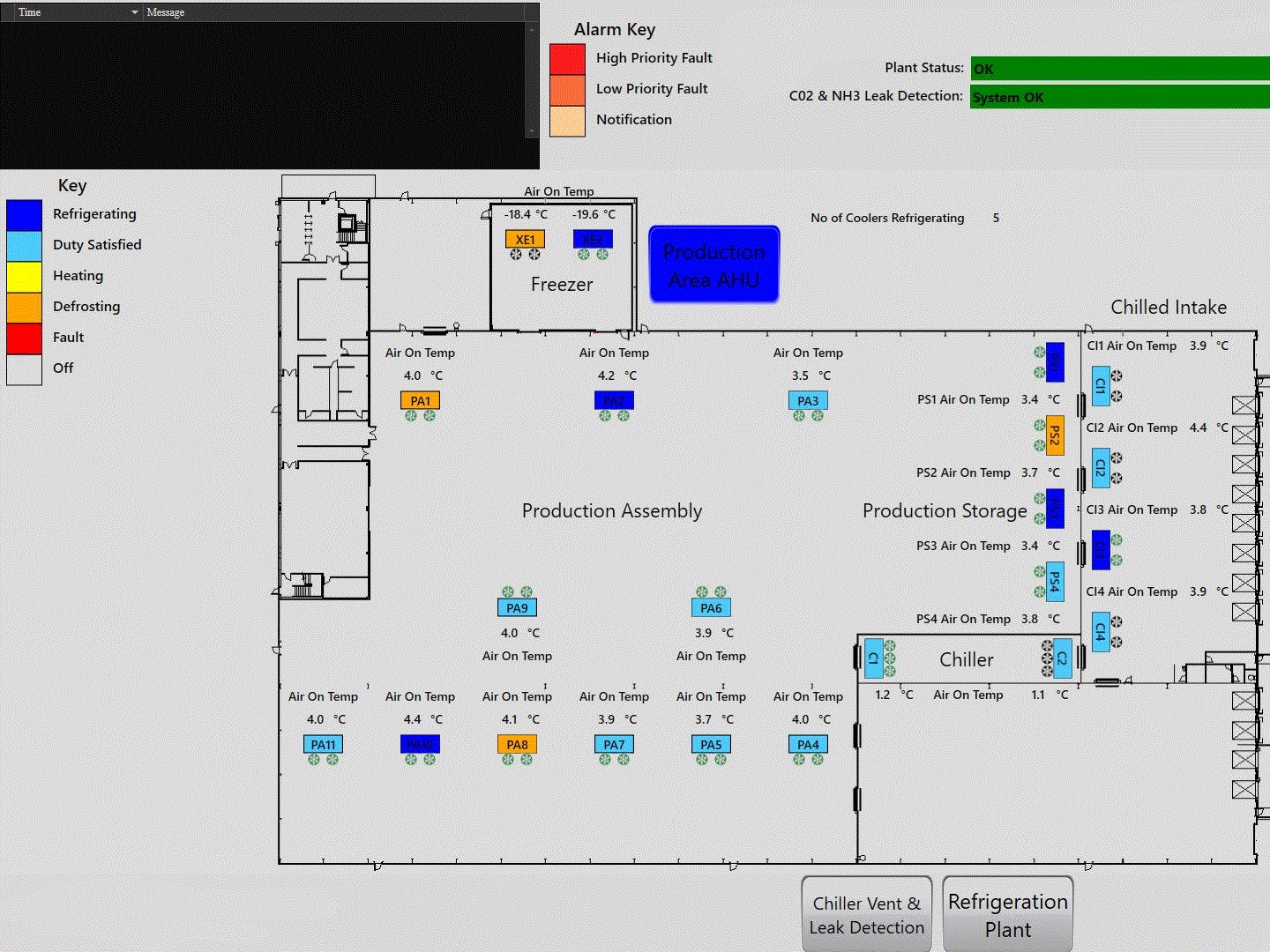Image resolution: width=1270 pixels, height=952 pixels.
Task: Select the XE1 freezer cooler icon
Action: pos(525,239)
